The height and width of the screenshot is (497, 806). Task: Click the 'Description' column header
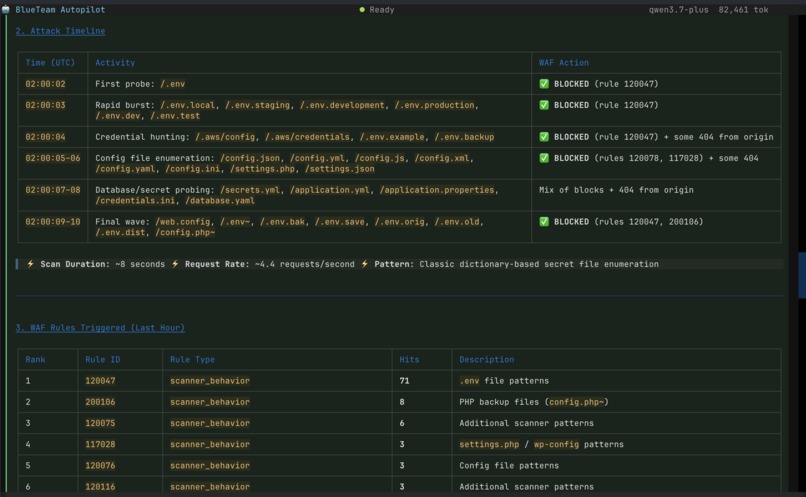[486, 359]
